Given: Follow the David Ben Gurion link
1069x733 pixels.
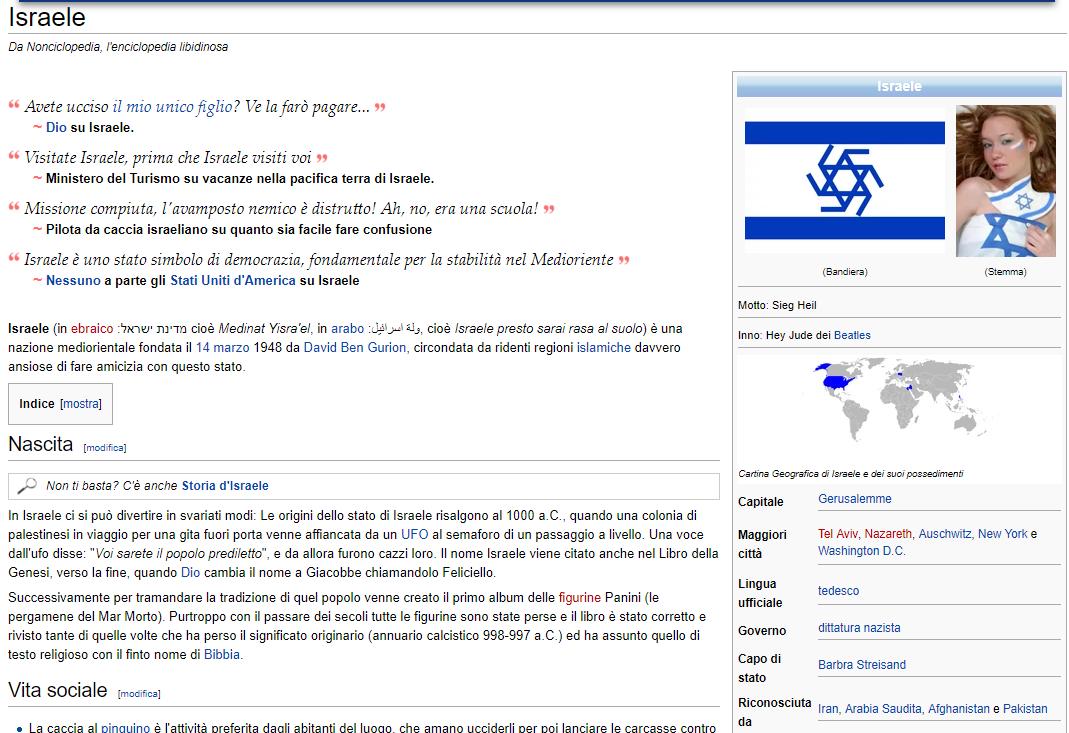Looking at the screenshot, I should pyautogui.click(x=355, y=347).
